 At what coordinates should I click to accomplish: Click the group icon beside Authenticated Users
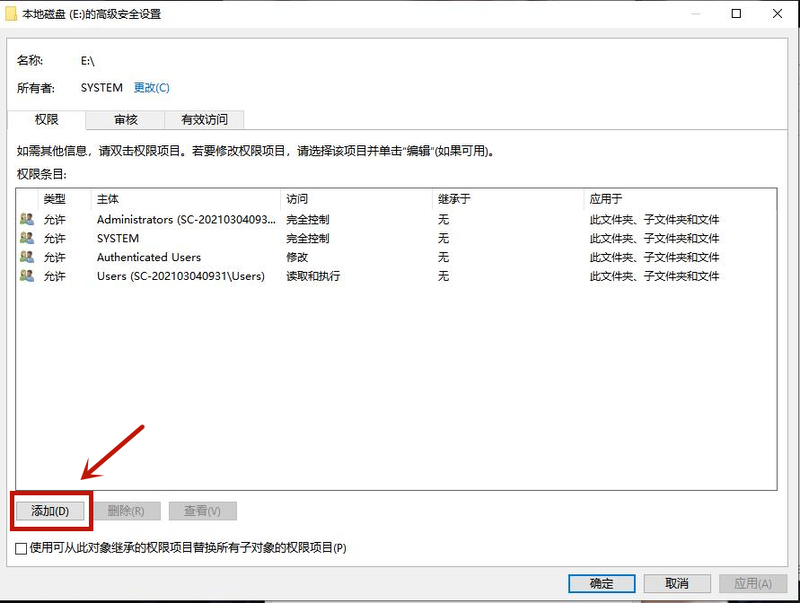[26, 257]
